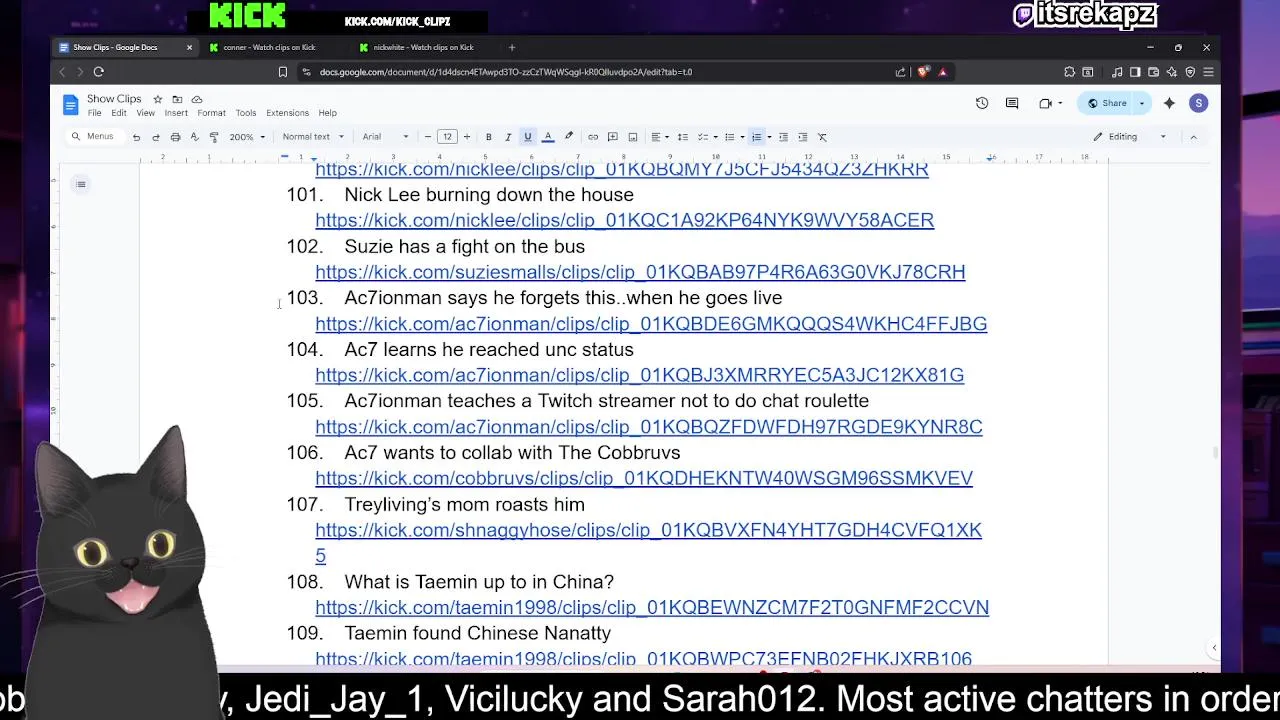Show document outline in left sidebar
The width and height of the screenshot is (1280, 720).
[81, 184]
